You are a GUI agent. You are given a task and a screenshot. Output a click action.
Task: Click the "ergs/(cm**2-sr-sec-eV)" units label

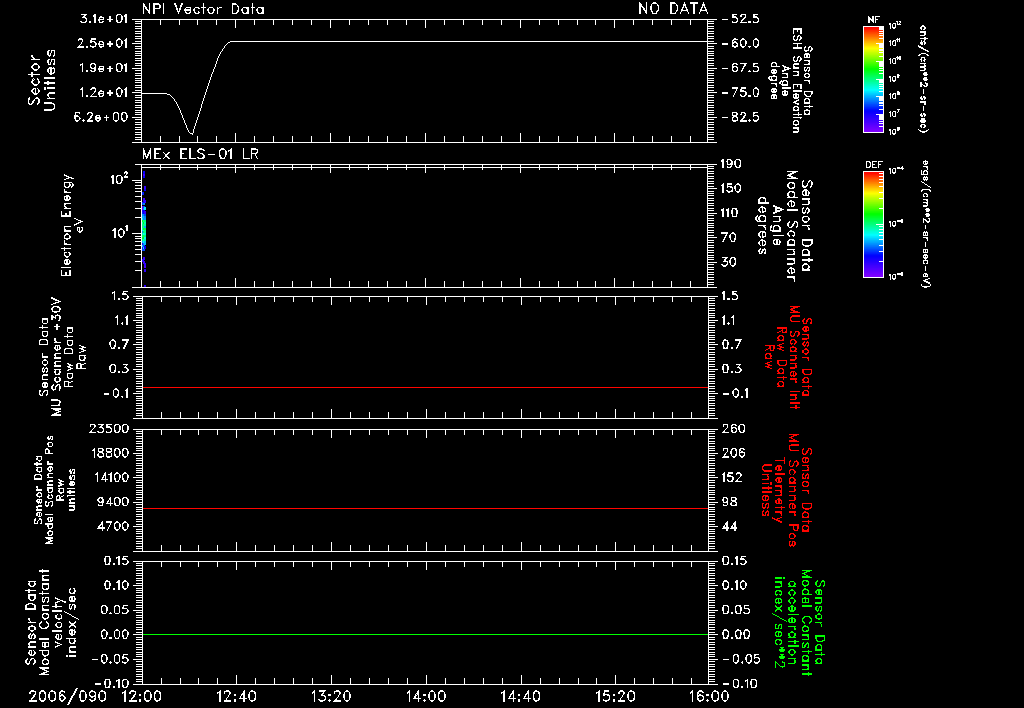(925, 223)
